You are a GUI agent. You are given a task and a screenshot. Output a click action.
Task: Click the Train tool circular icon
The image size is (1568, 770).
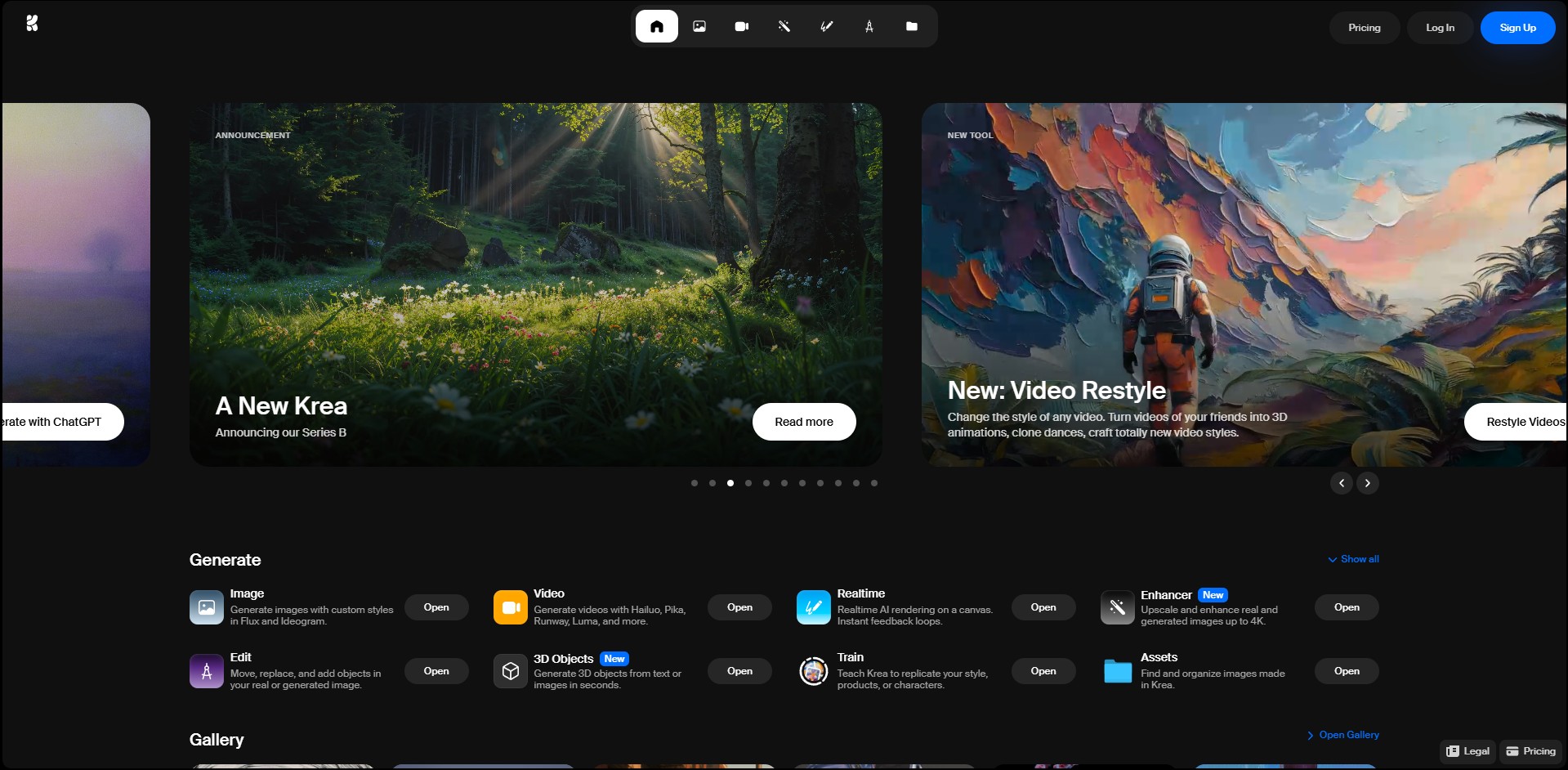(814, 671)
